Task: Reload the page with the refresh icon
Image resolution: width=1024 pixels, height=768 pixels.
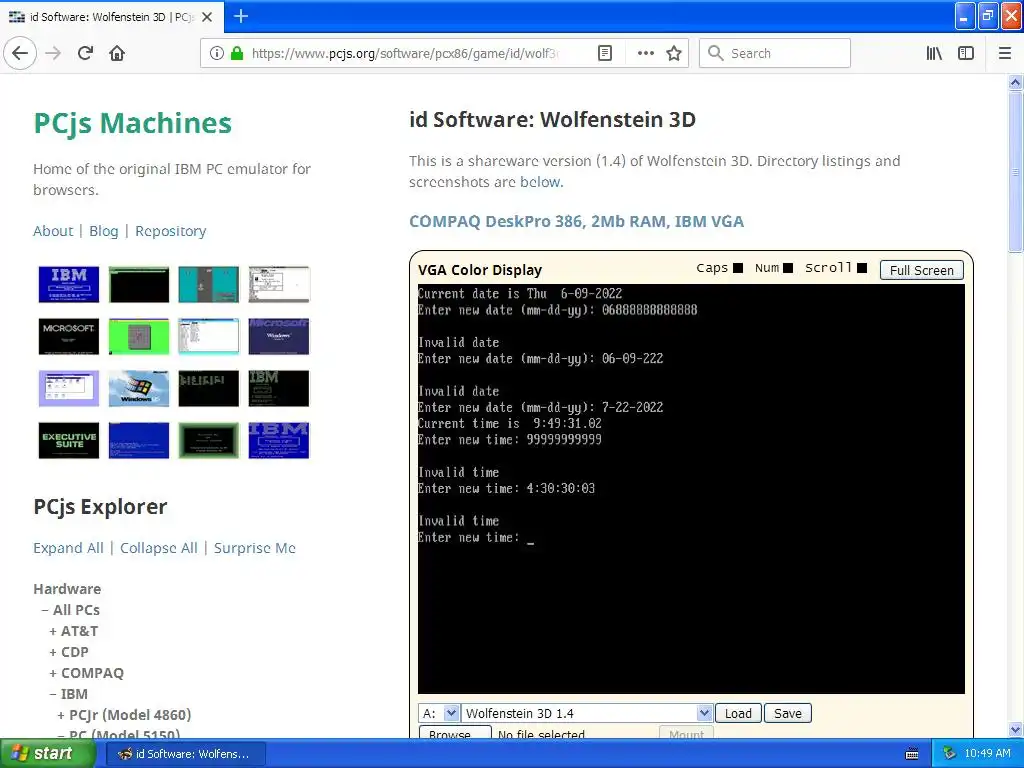Action: pos(85,53)
